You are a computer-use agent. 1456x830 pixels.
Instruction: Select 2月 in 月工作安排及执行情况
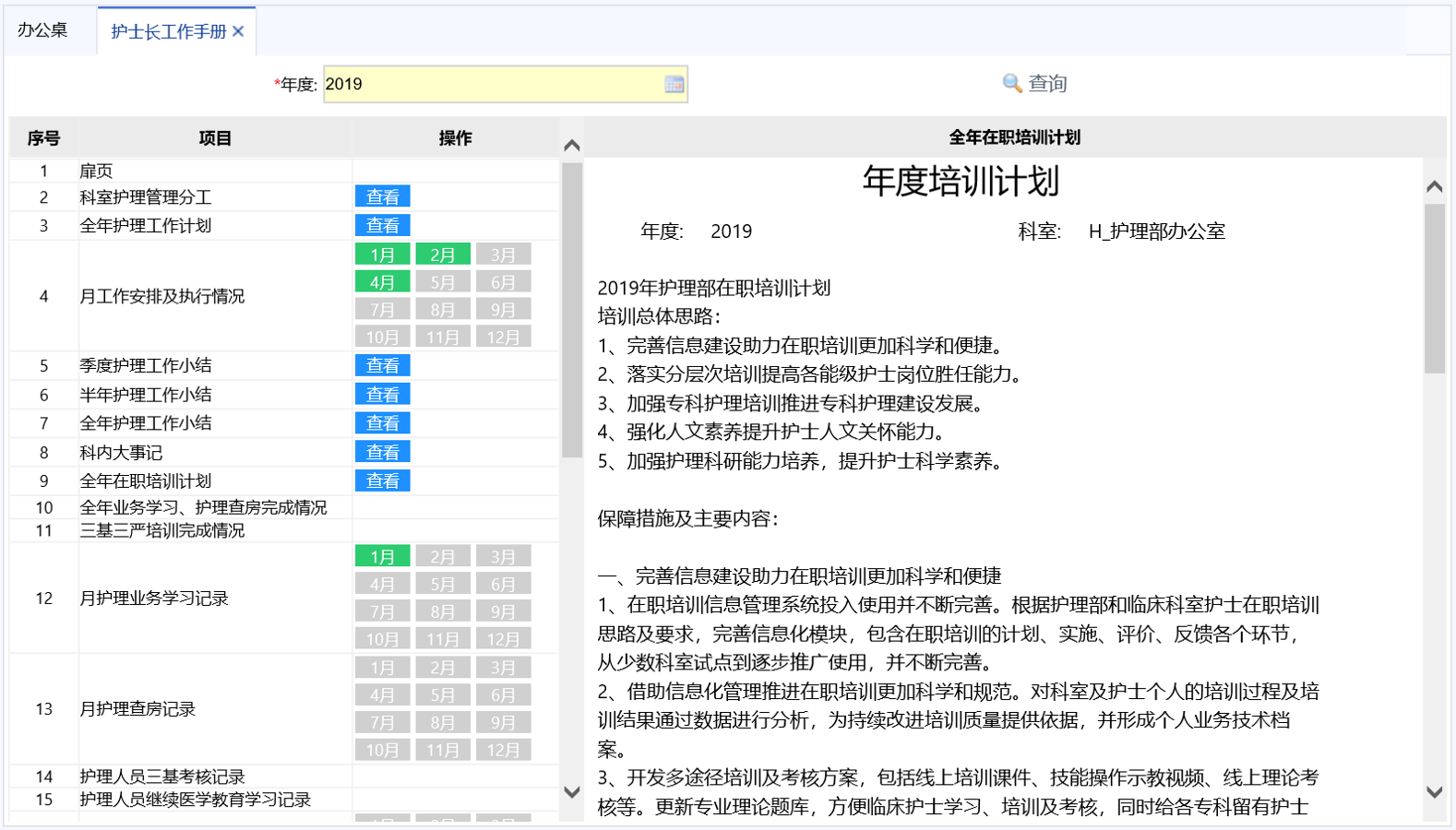click(x=442, y=255)
